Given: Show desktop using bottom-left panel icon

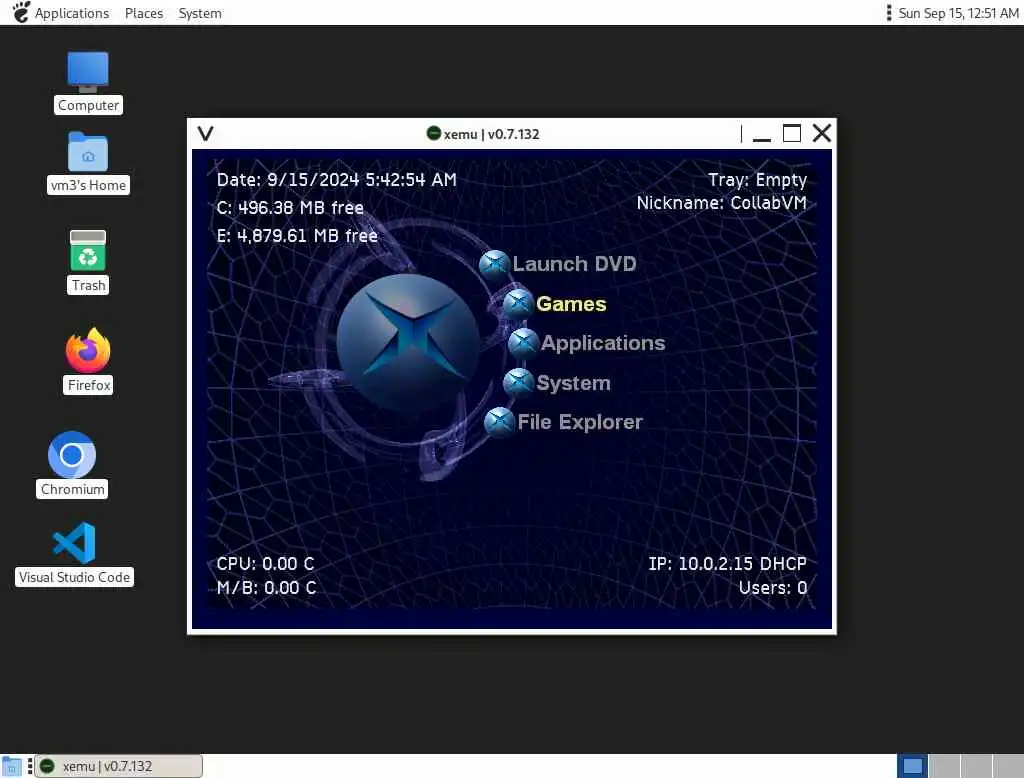Looking at the screenshot, I should [11, 766].
